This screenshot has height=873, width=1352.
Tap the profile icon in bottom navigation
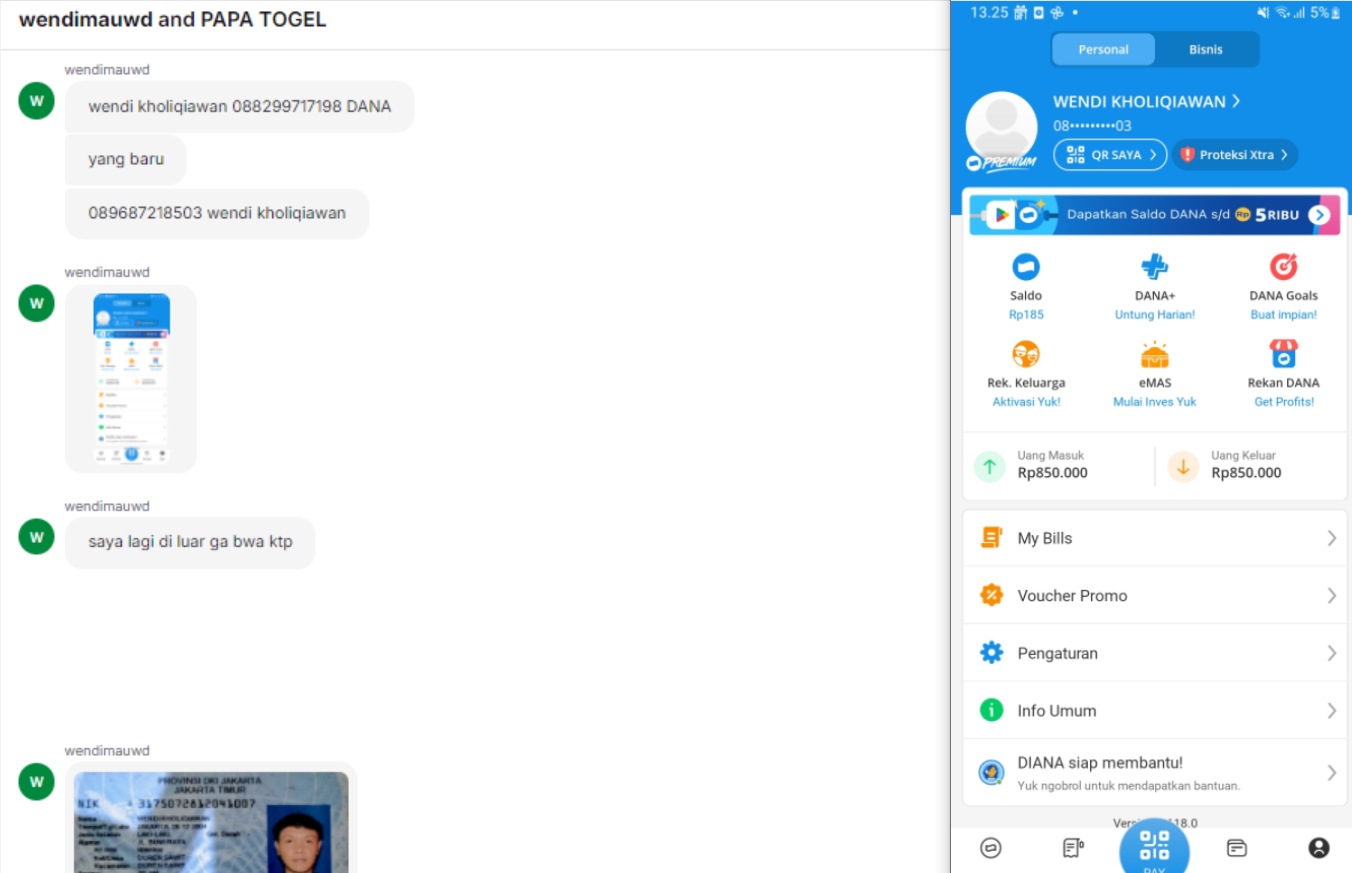pyautogui.click(x=1319, y=848)
